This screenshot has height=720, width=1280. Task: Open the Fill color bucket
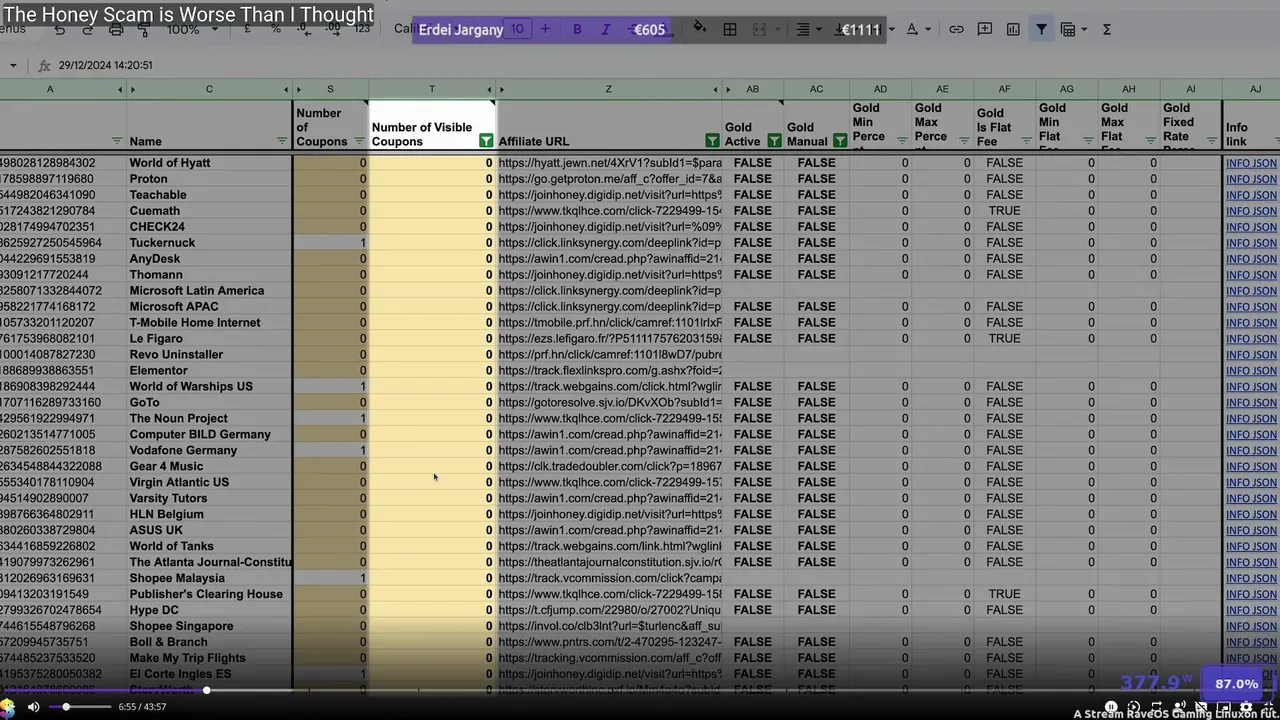pyautogui.click(x=699, y=28)
